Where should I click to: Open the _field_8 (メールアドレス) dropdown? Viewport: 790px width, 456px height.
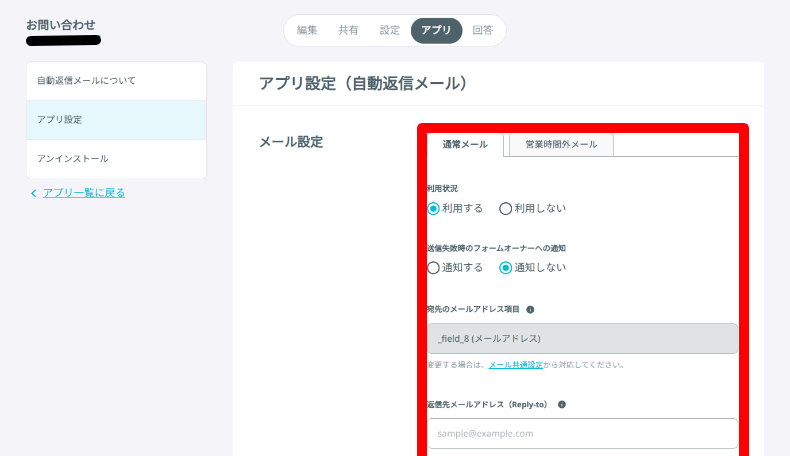coord(582,339)
